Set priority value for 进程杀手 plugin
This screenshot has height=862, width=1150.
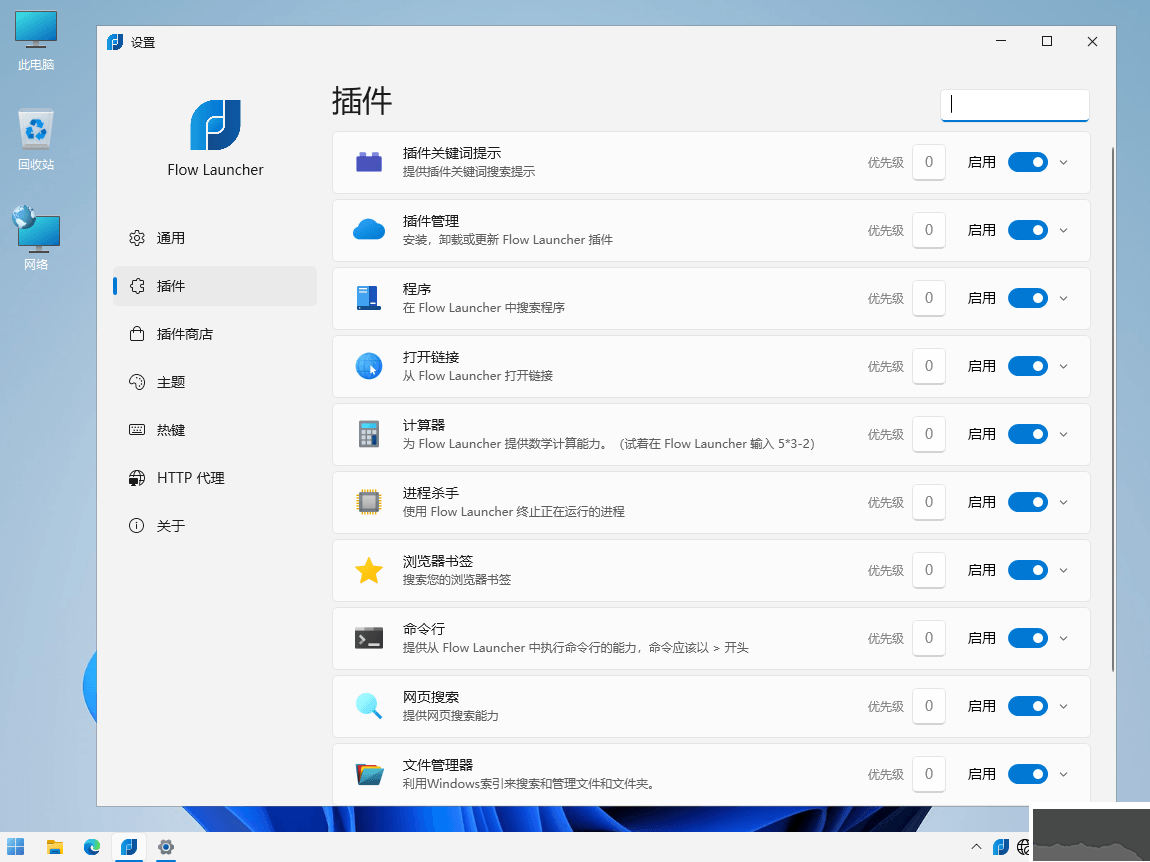(x=929, y=502)
